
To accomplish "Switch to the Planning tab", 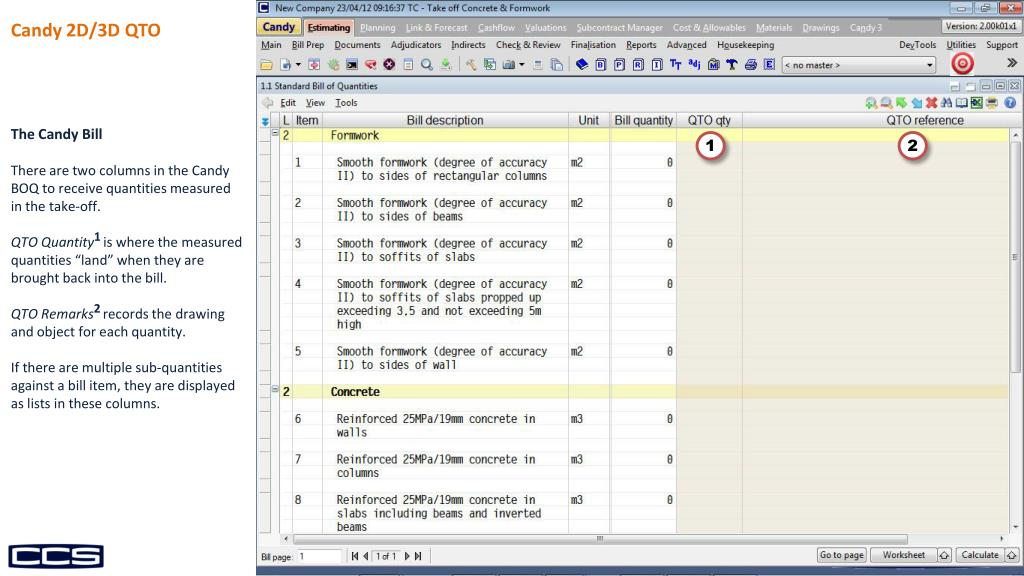I will pos(377,27).
